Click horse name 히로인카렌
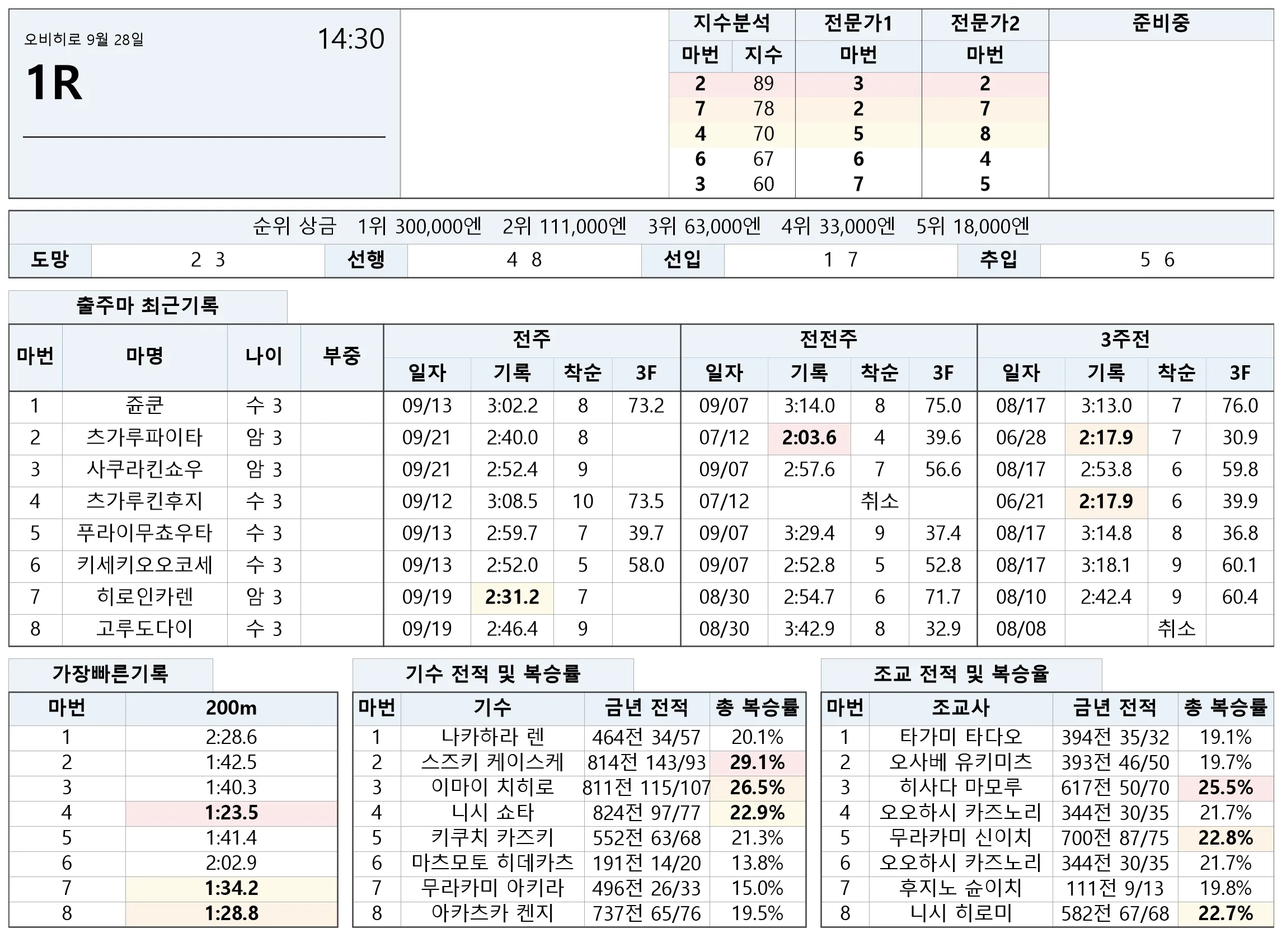The width and height of the screenshot is (1282, 952). (x=145, y=596)
